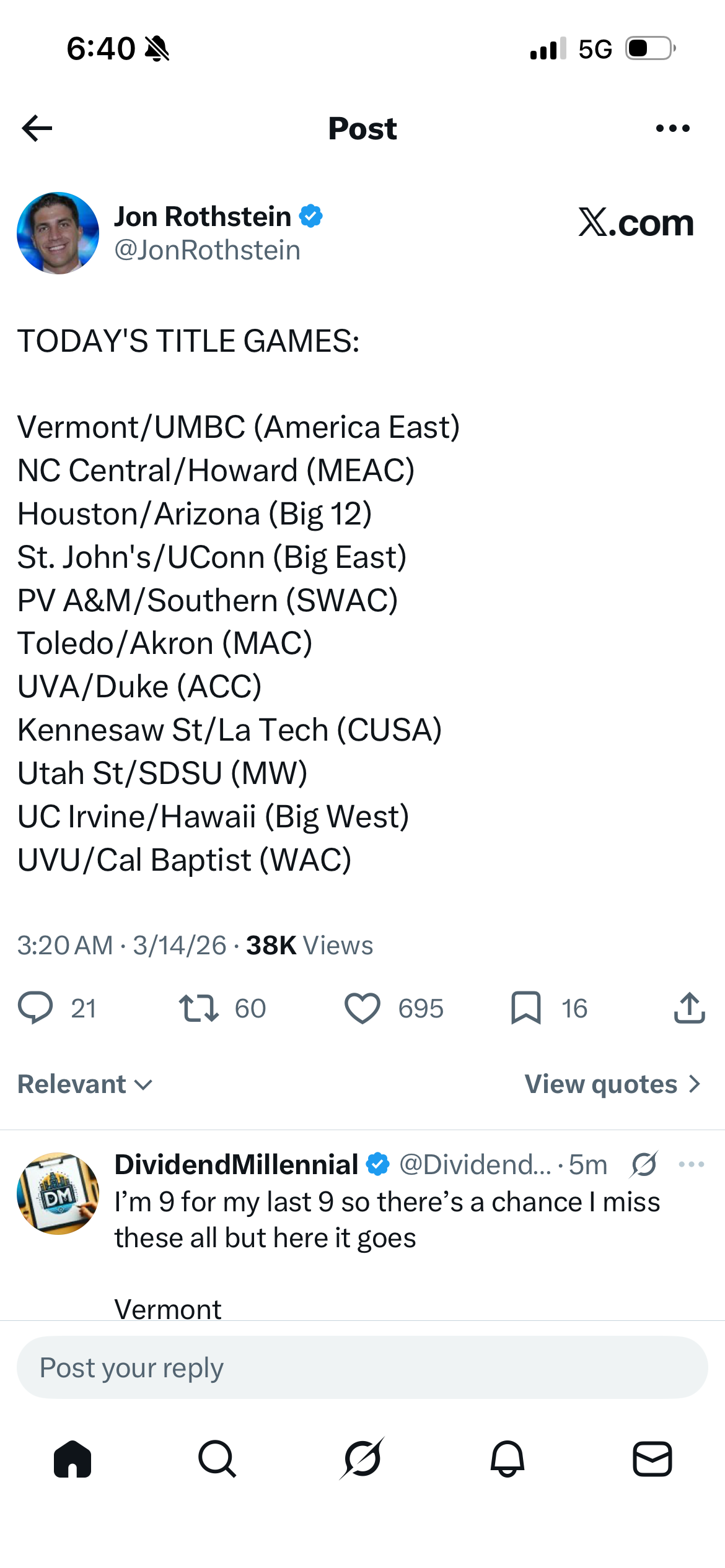Open the @JonRothstein handle
The height and width of the screenshot is (1568, 725).
[207, 250]
